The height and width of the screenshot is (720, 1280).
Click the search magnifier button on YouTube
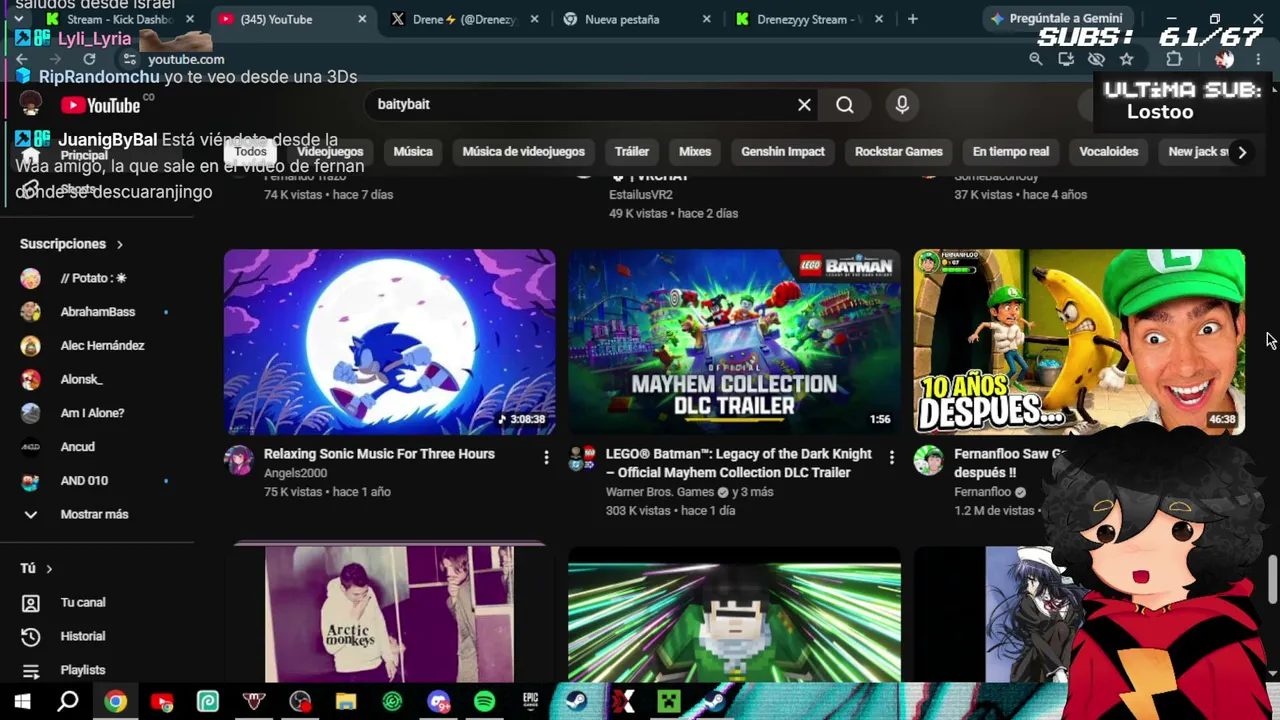845,104
